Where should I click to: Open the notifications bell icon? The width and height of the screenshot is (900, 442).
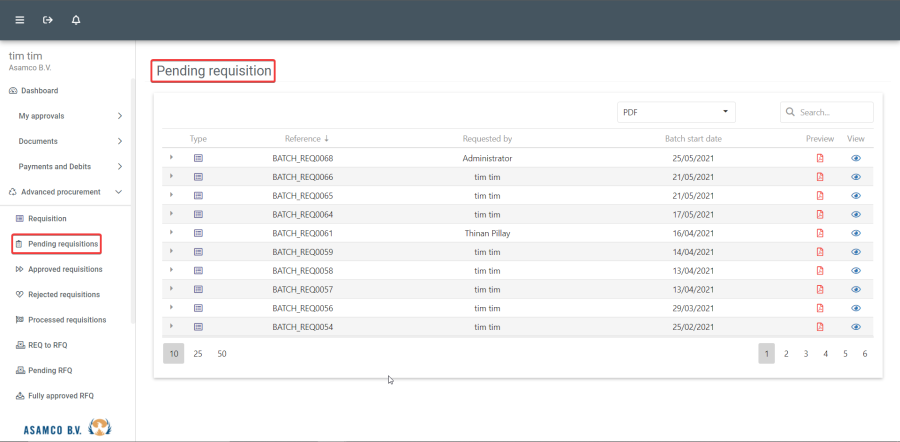(x=76, y=20)
